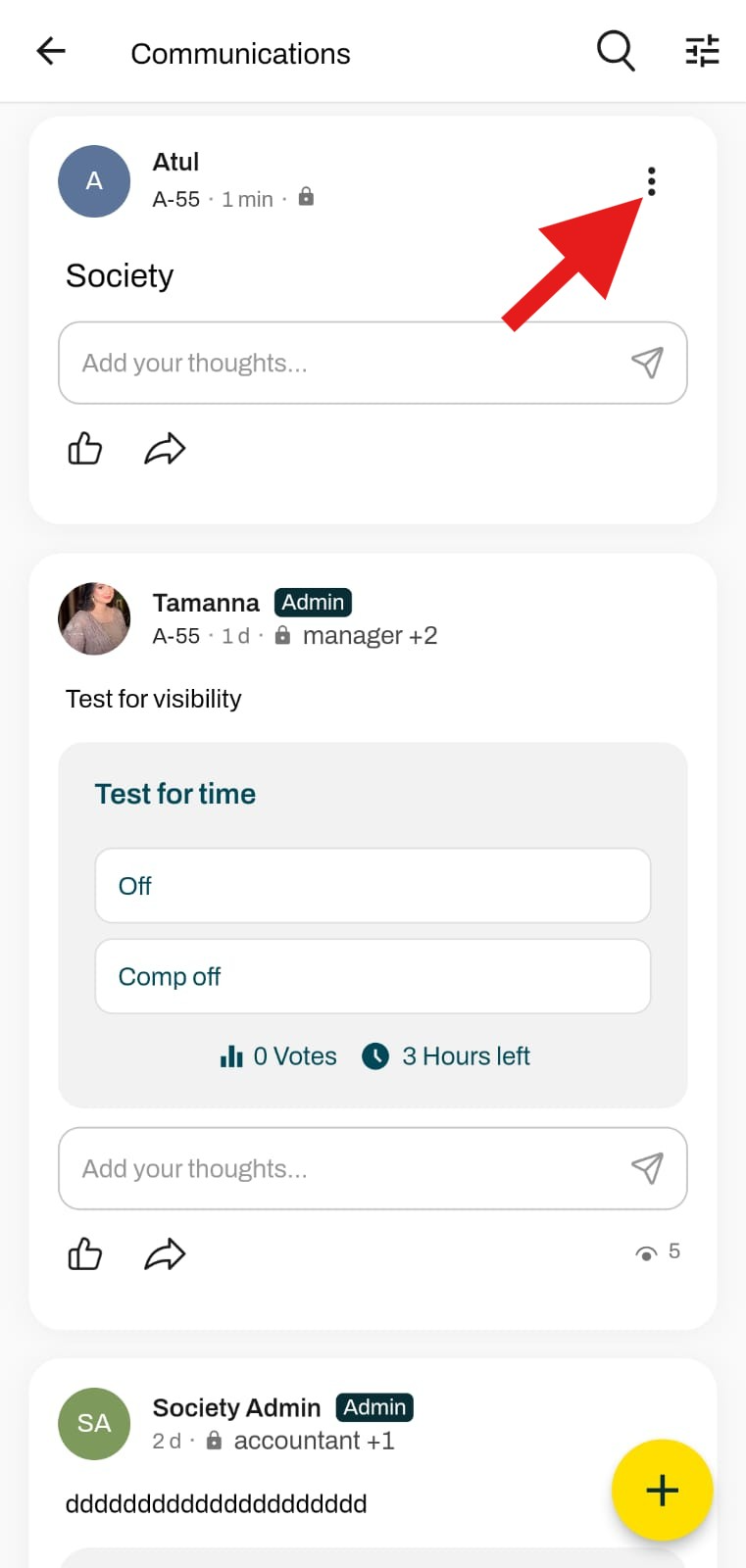Viewport: 746px width, 1568px height.
Task: Vote for the Off poll option
Action: click(373, 886)
